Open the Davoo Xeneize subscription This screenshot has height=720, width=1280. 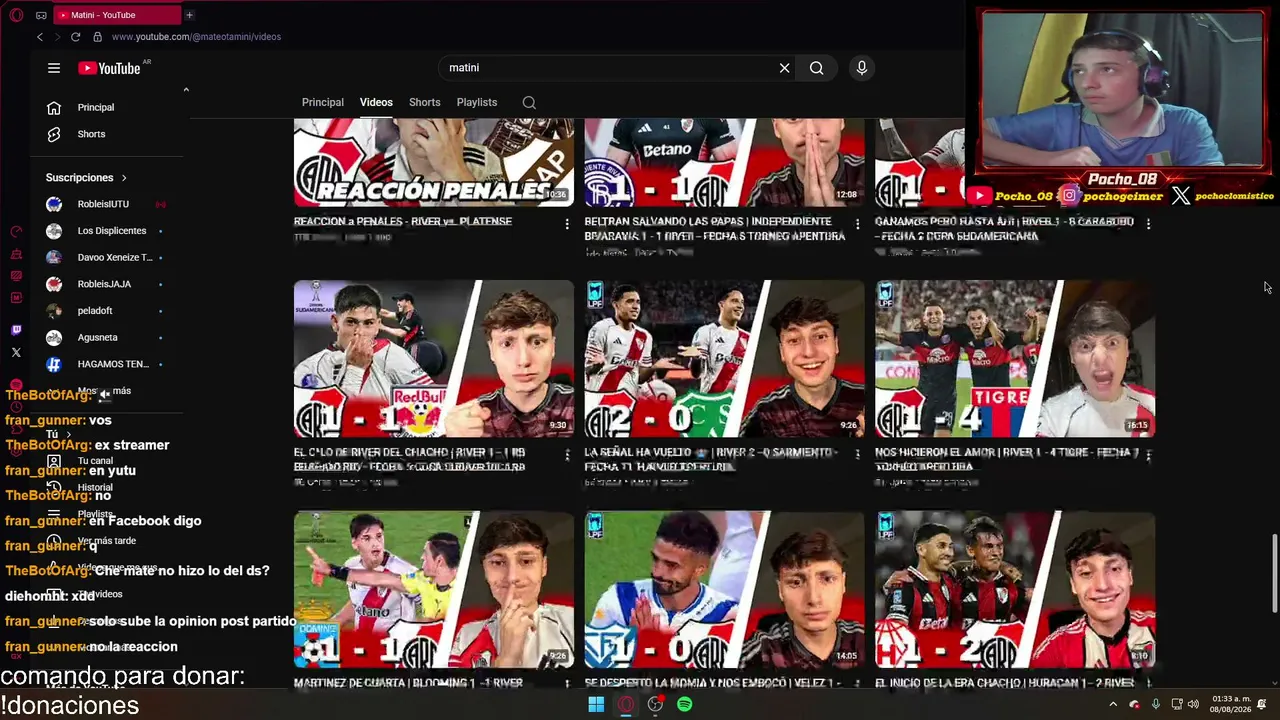click(x=115, y=258)
